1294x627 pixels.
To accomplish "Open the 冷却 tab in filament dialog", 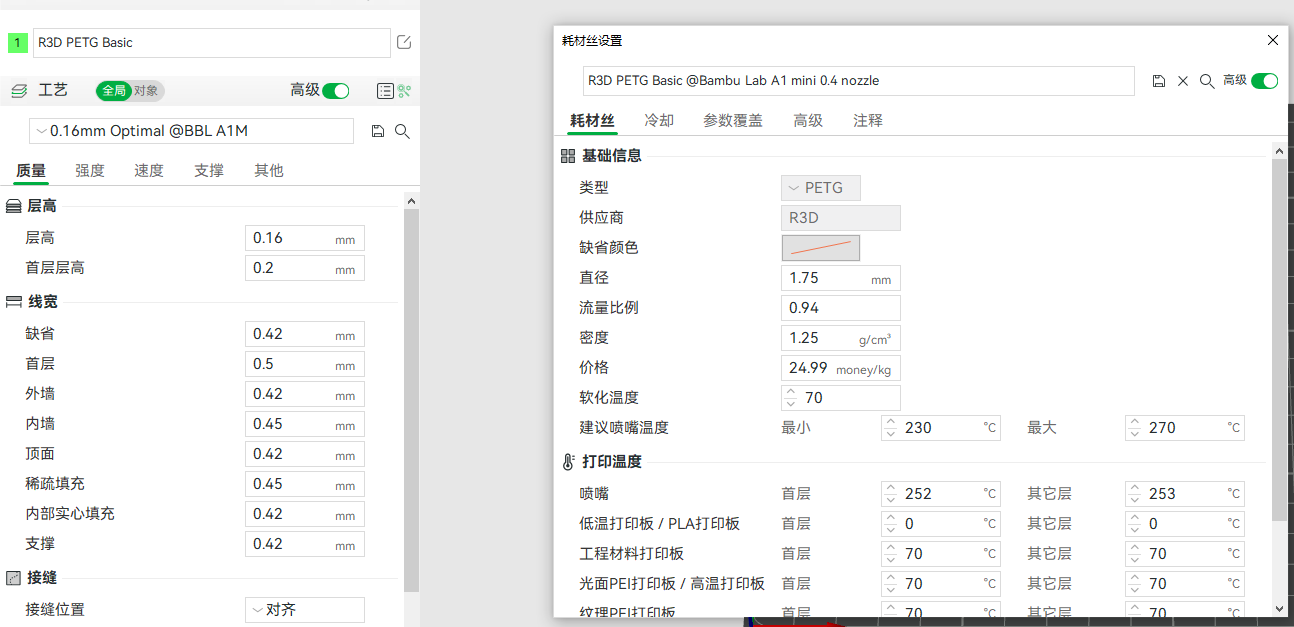I will [x=659, y=121].
